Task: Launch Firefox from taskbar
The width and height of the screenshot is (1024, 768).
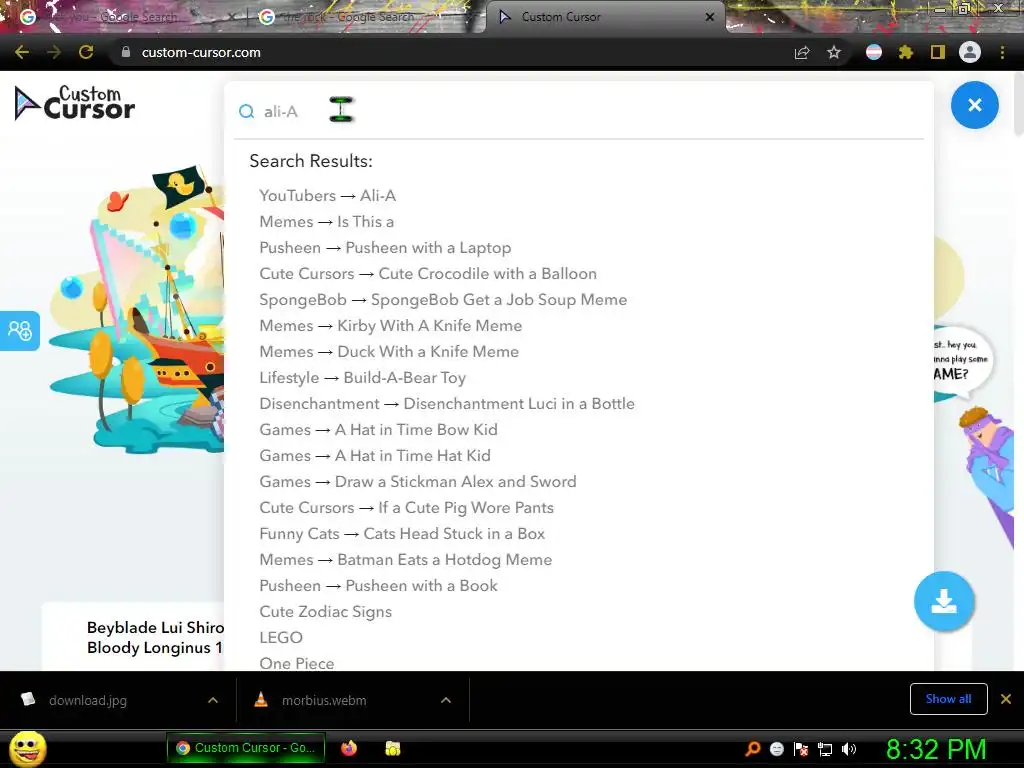Action: pos(349,748)
